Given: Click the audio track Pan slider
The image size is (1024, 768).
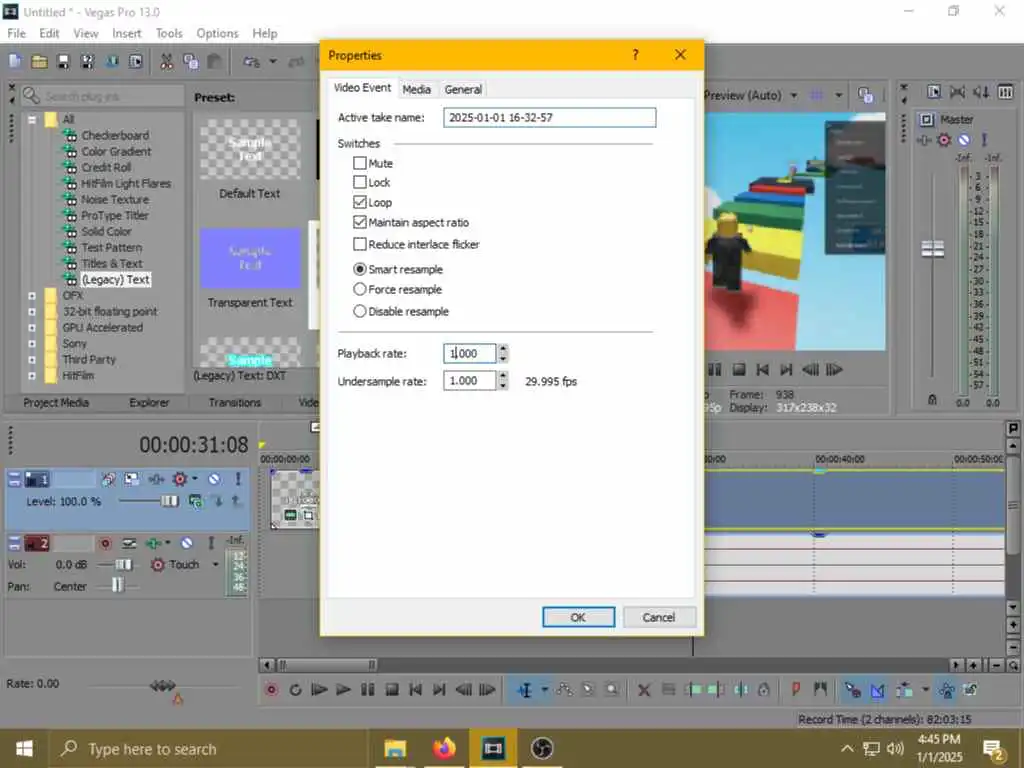Looking at the screenshot, I should pyautogui.click(x=118, y=586).
